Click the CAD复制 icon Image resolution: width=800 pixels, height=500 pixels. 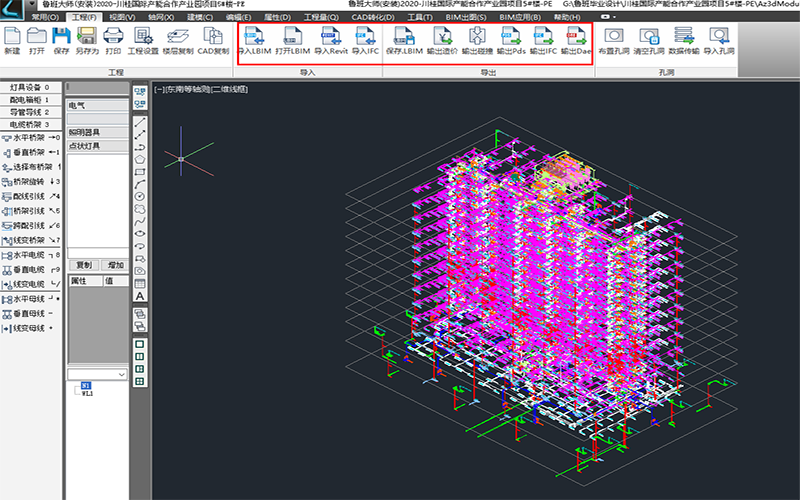coord(213,41)
